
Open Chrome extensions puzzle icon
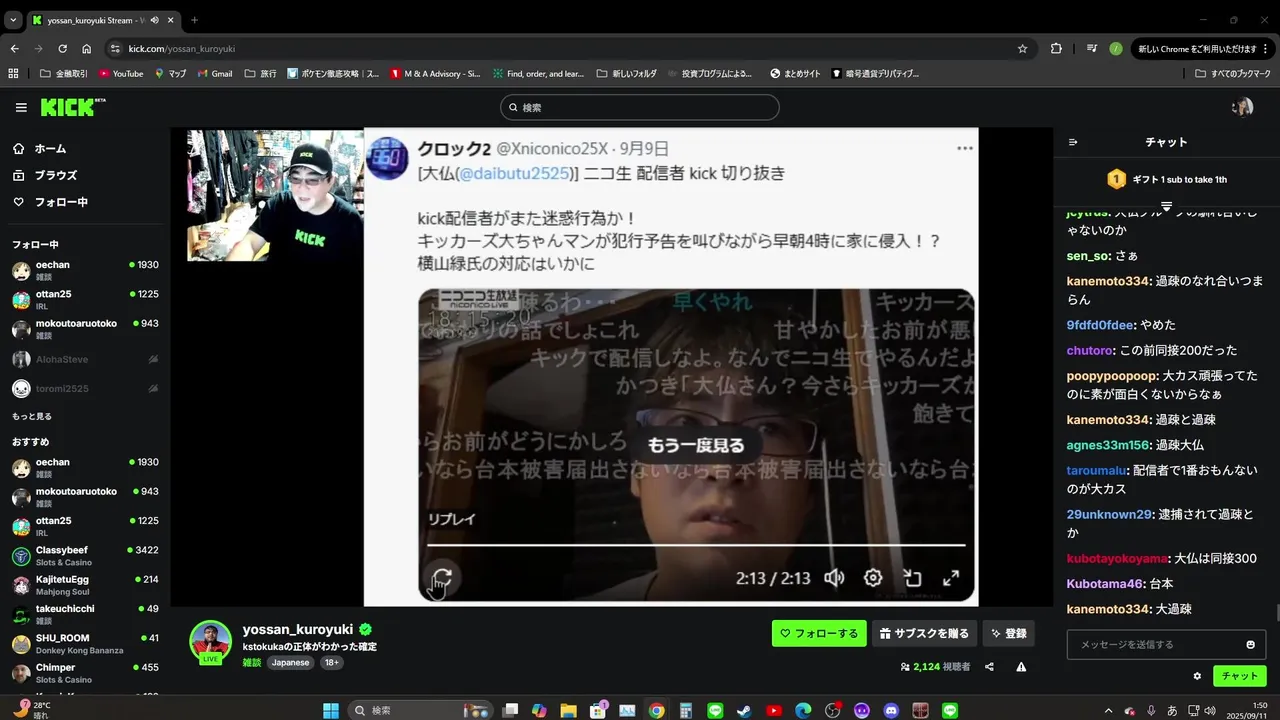coord(1056,48)
